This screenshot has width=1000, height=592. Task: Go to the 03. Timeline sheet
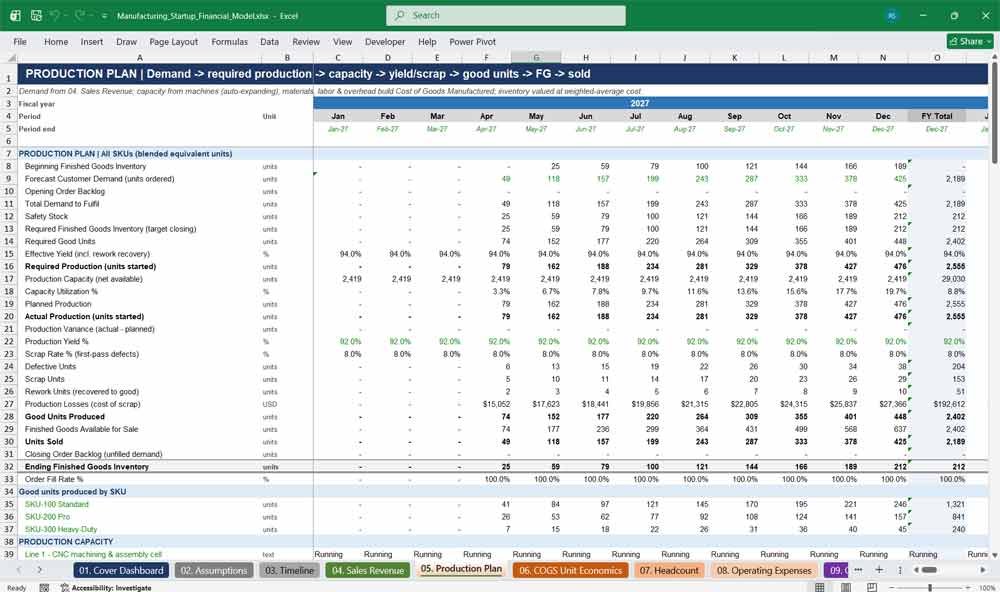coord(289,570)
